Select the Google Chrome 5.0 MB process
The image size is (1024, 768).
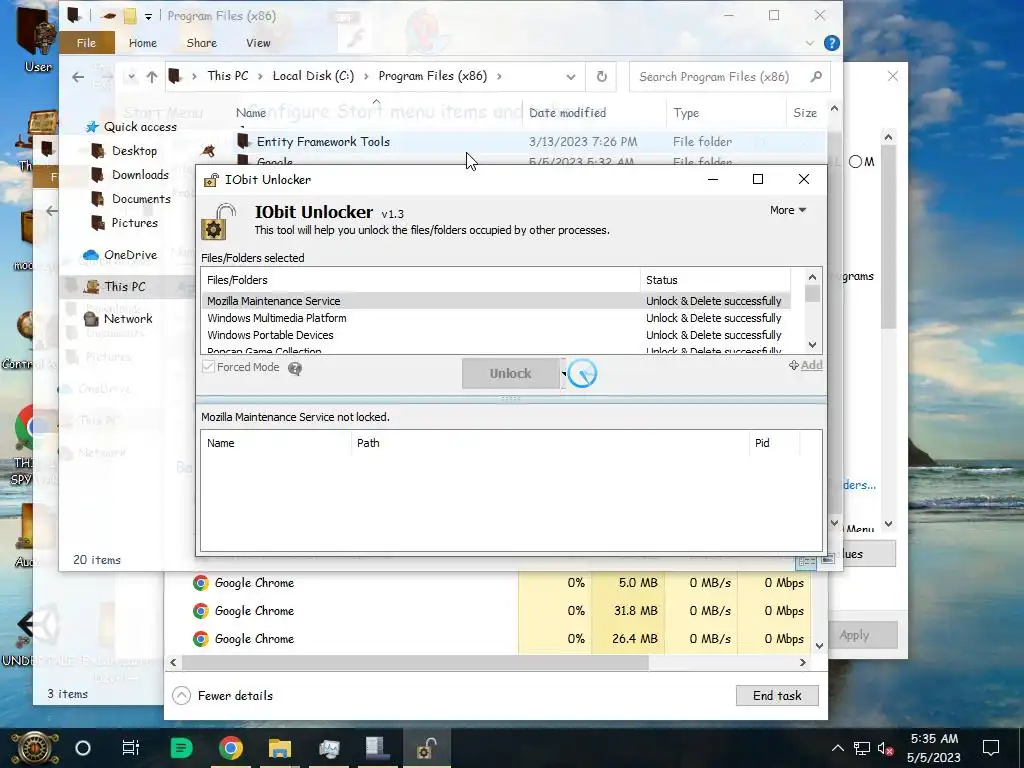pyautogui.click(x=488, y=583)
